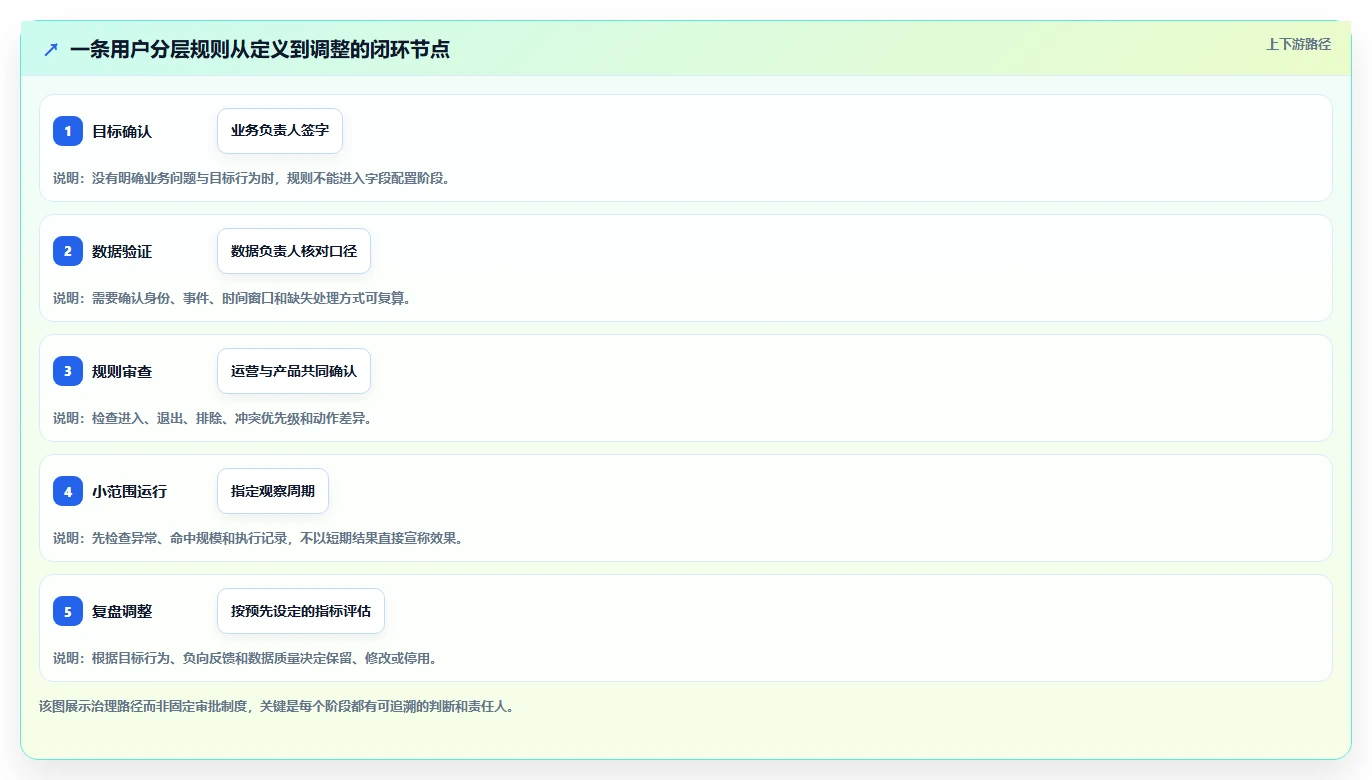
Task: Click the 数据负责人核对口径 chip
Action: click(x=294, y=251)
